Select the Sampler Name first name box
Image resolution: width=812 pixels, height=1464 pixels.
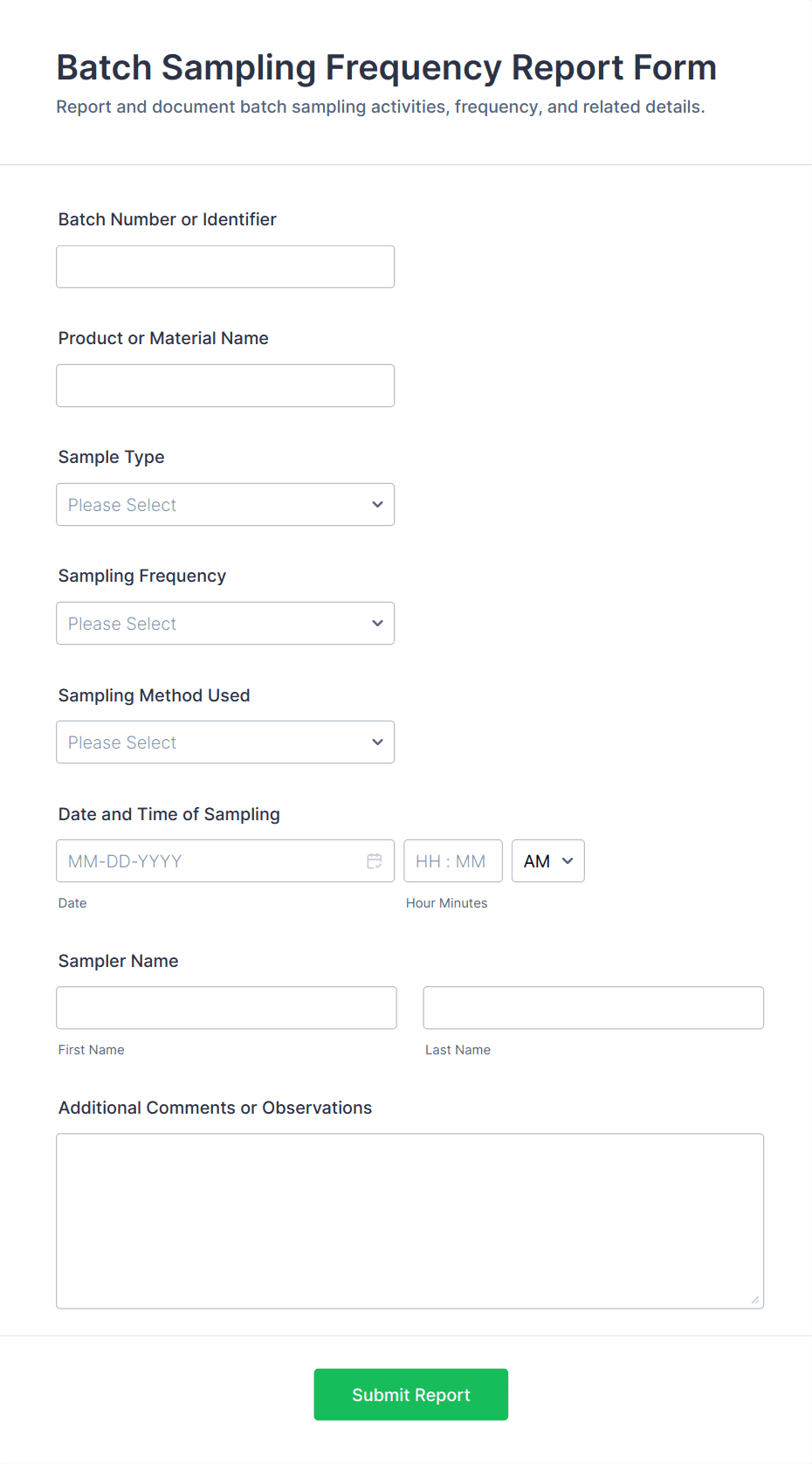tap(226, 1007)
